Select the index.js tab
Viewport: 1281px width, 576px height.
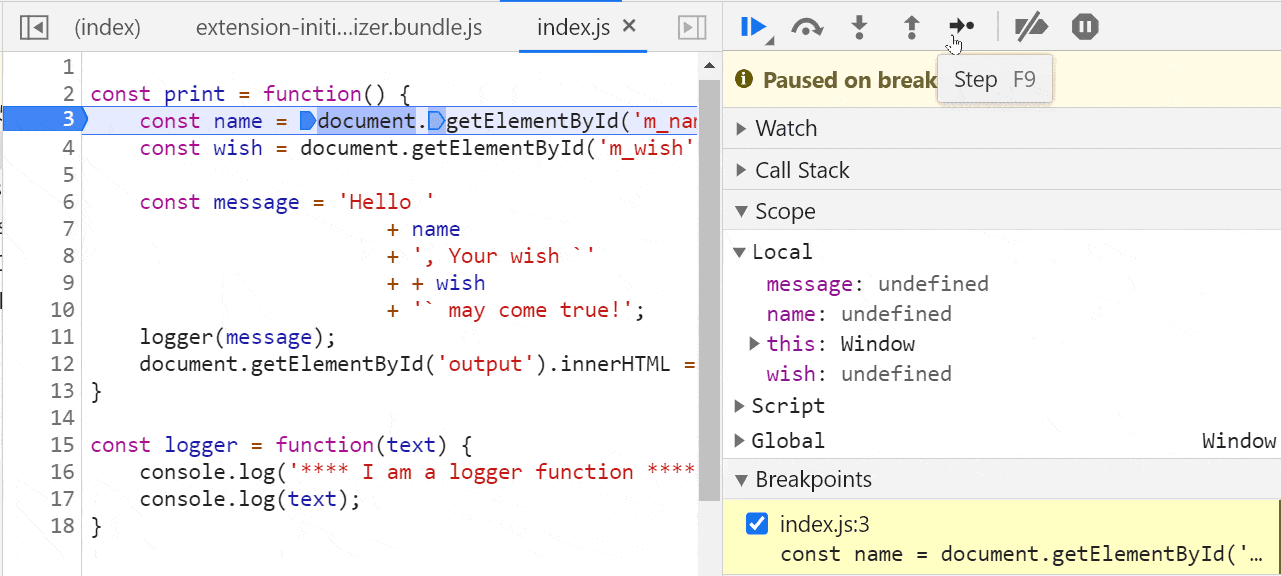[x=573, y=27]
